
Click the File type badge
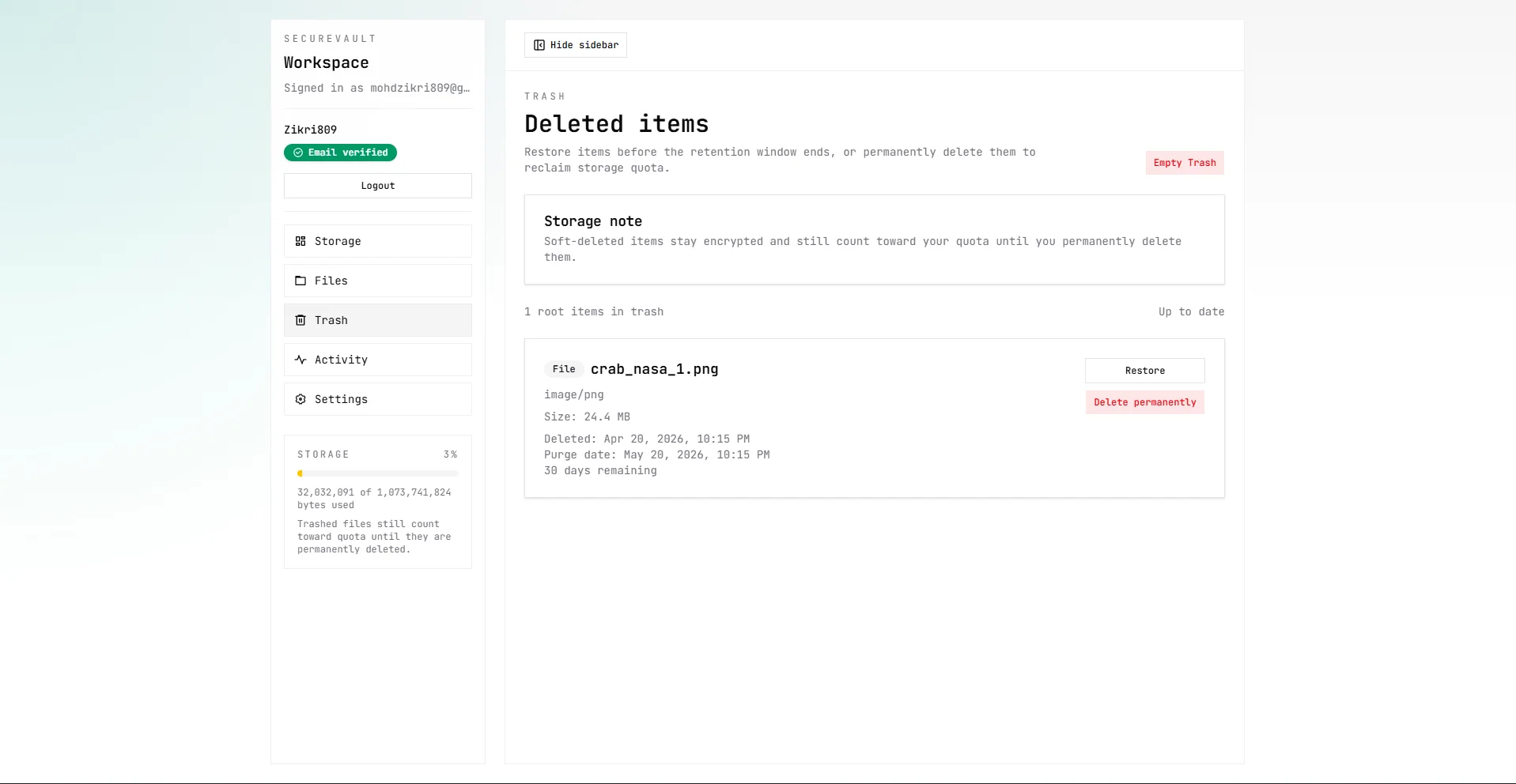[564, 369]
